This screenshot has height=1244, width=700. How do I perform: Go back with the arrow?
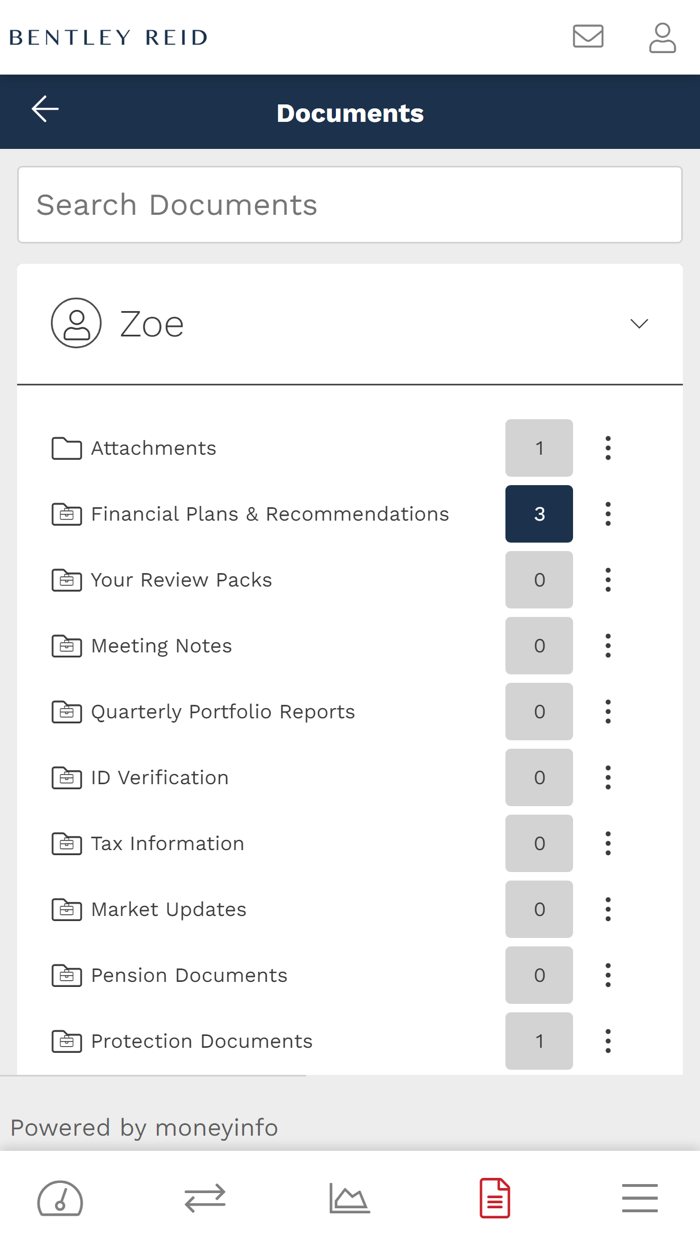pyautogui.click(x=44, y=110)
